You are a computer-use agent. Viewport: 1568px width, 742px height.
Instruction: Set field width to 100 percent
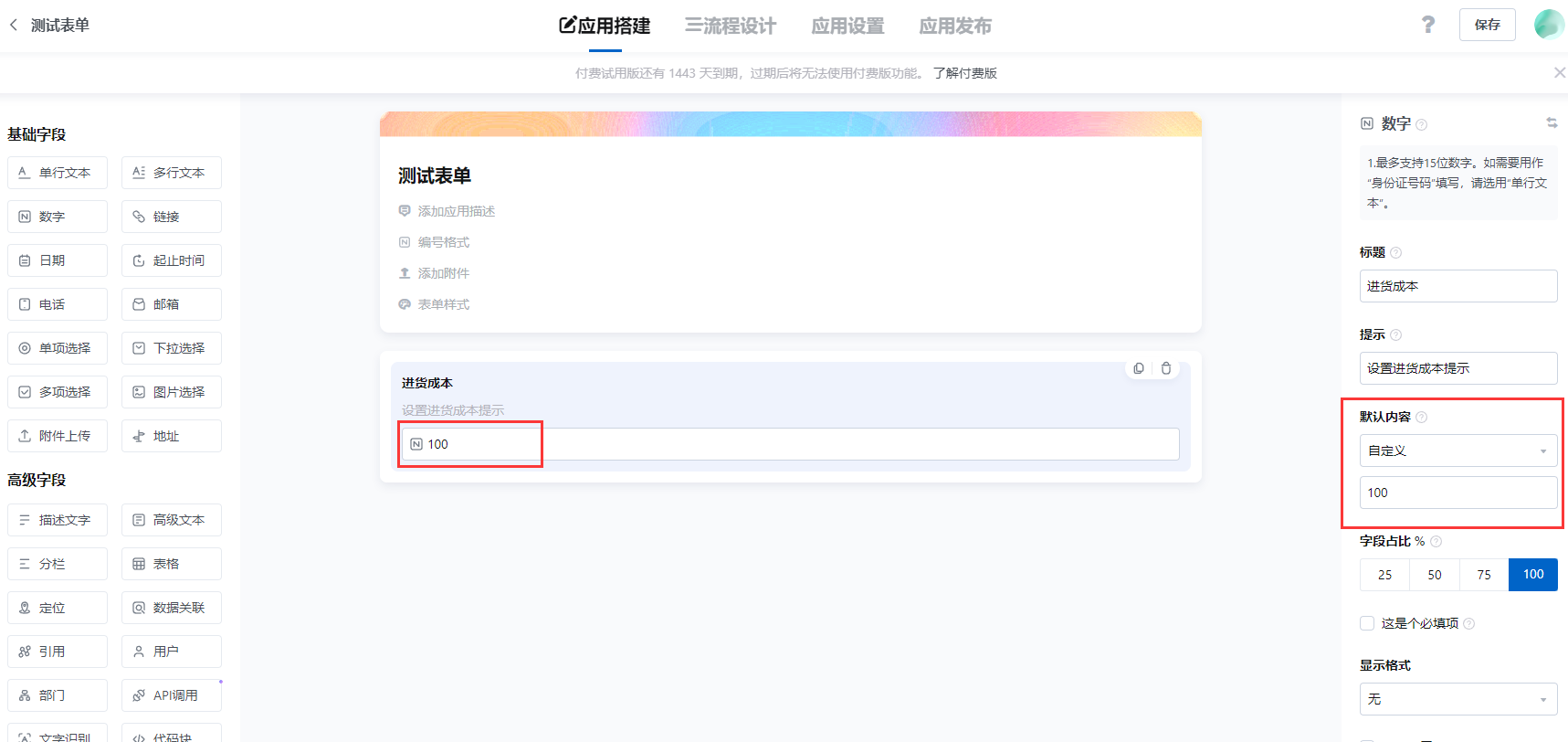click(1533, 575)
